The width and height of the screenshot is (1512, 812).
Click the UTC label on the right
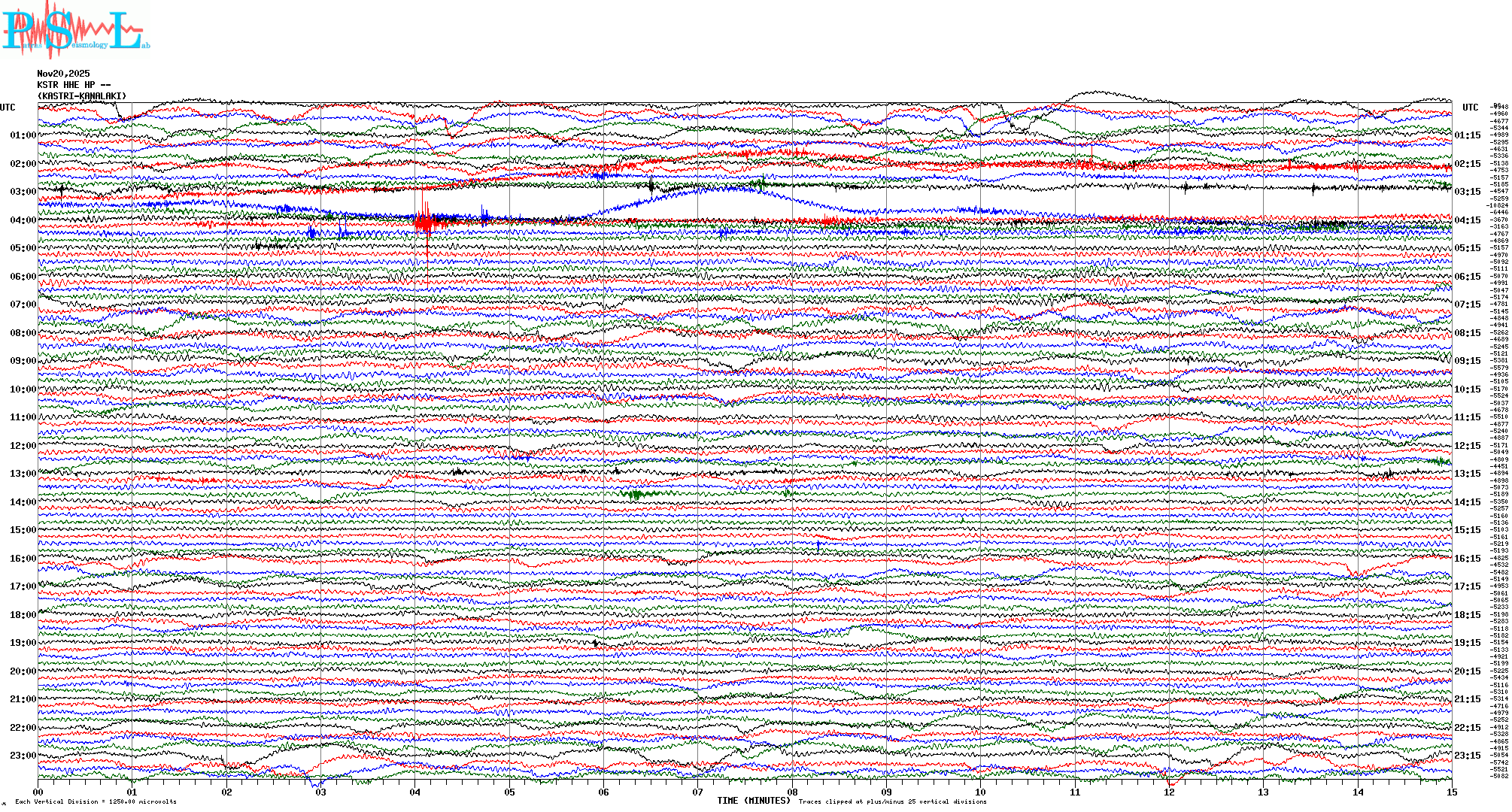click(1470, 108)
